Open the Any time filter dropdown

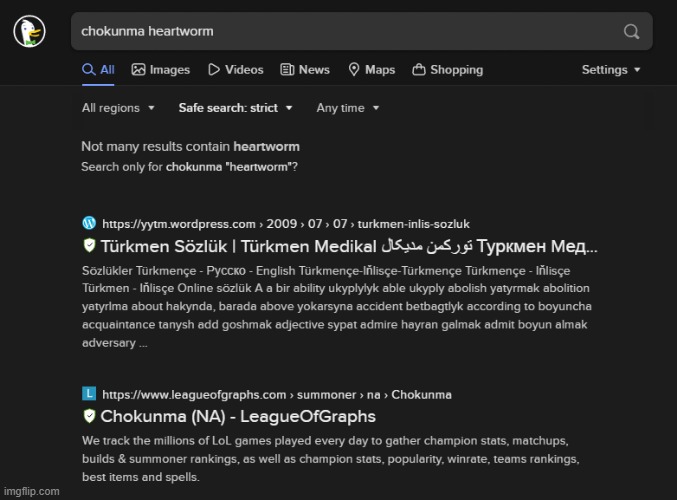[346, 108]
